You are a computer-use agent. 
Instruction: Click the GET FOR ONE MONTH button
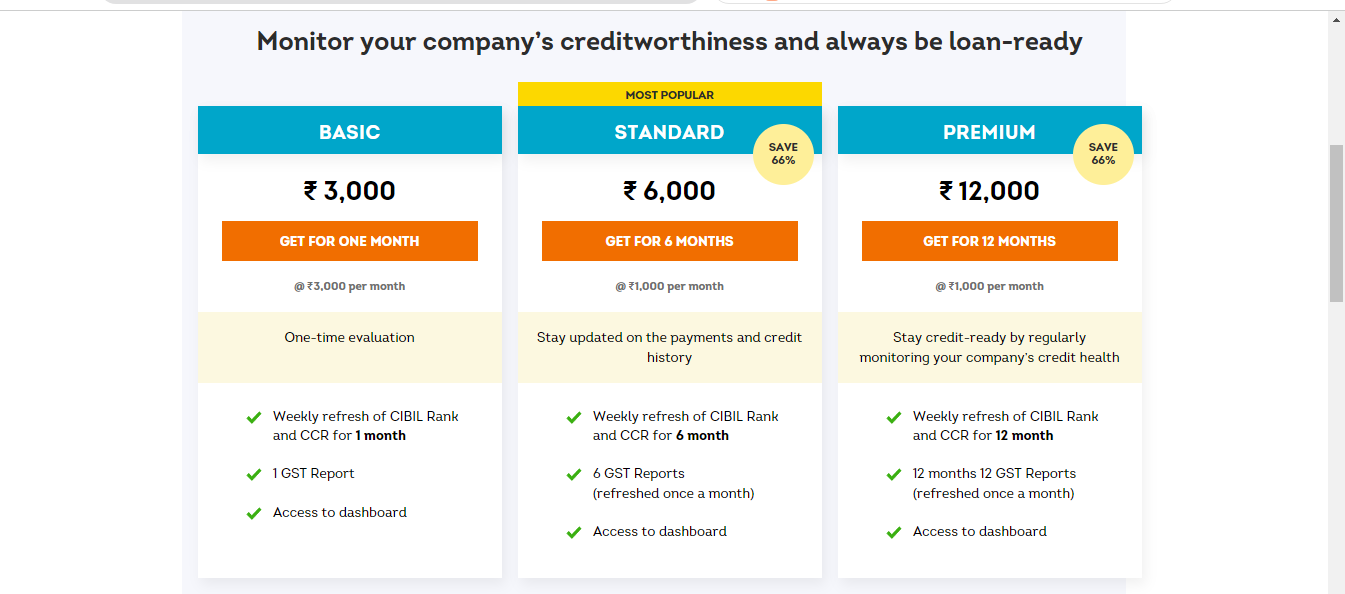349,241
